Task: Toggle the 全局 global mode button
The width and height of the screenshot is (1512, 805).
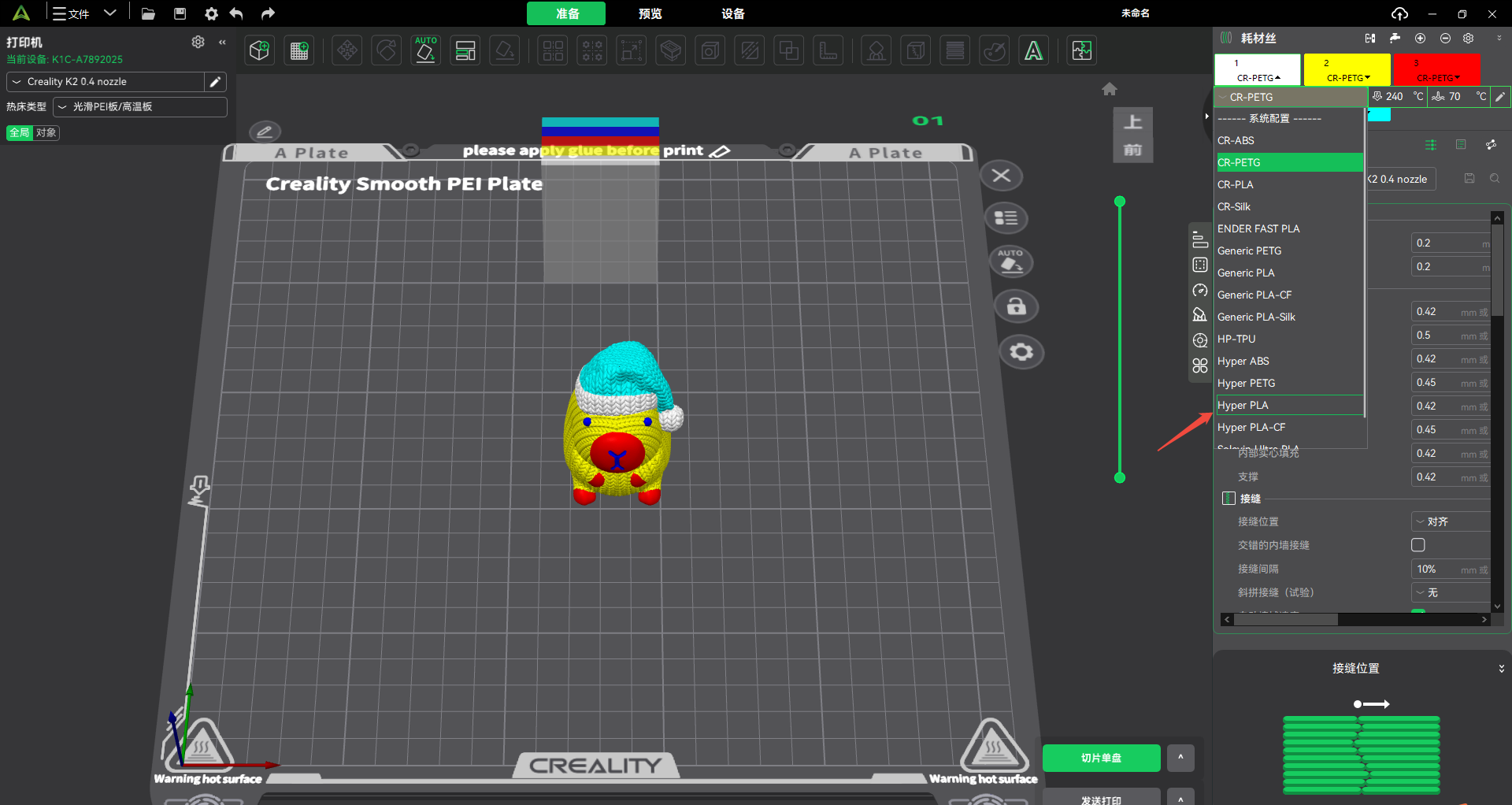Action: click(20, 132)
